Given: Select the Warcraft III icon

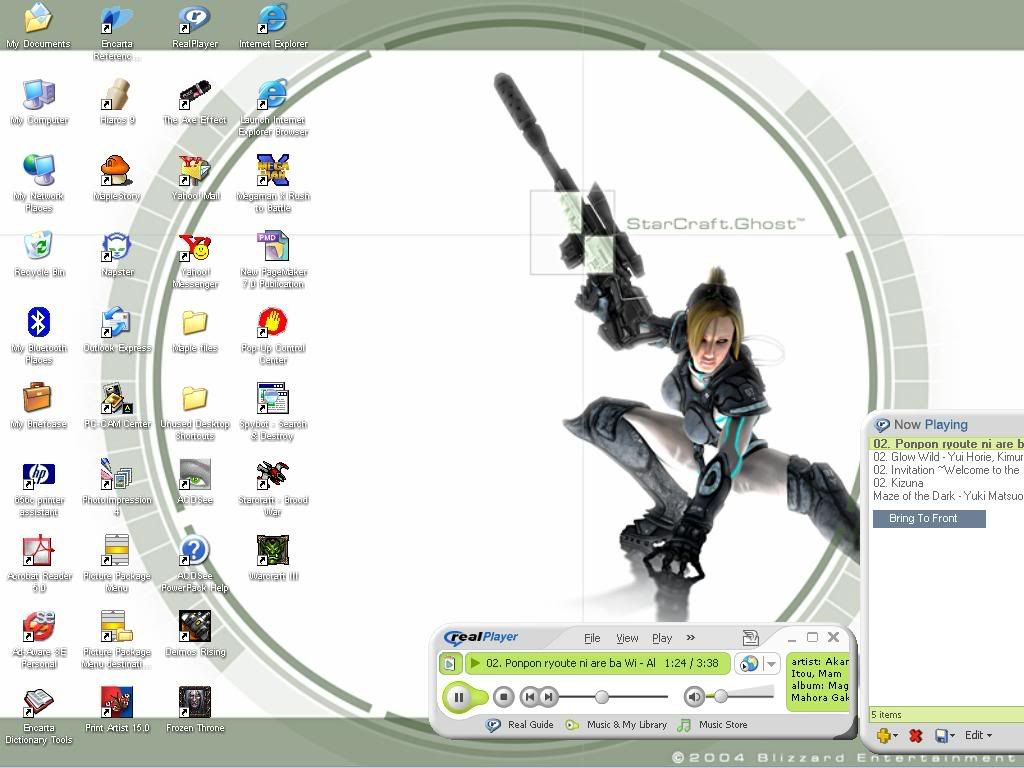Looking at the screenshot, I should pyautogui.click(x=273, y=558).
